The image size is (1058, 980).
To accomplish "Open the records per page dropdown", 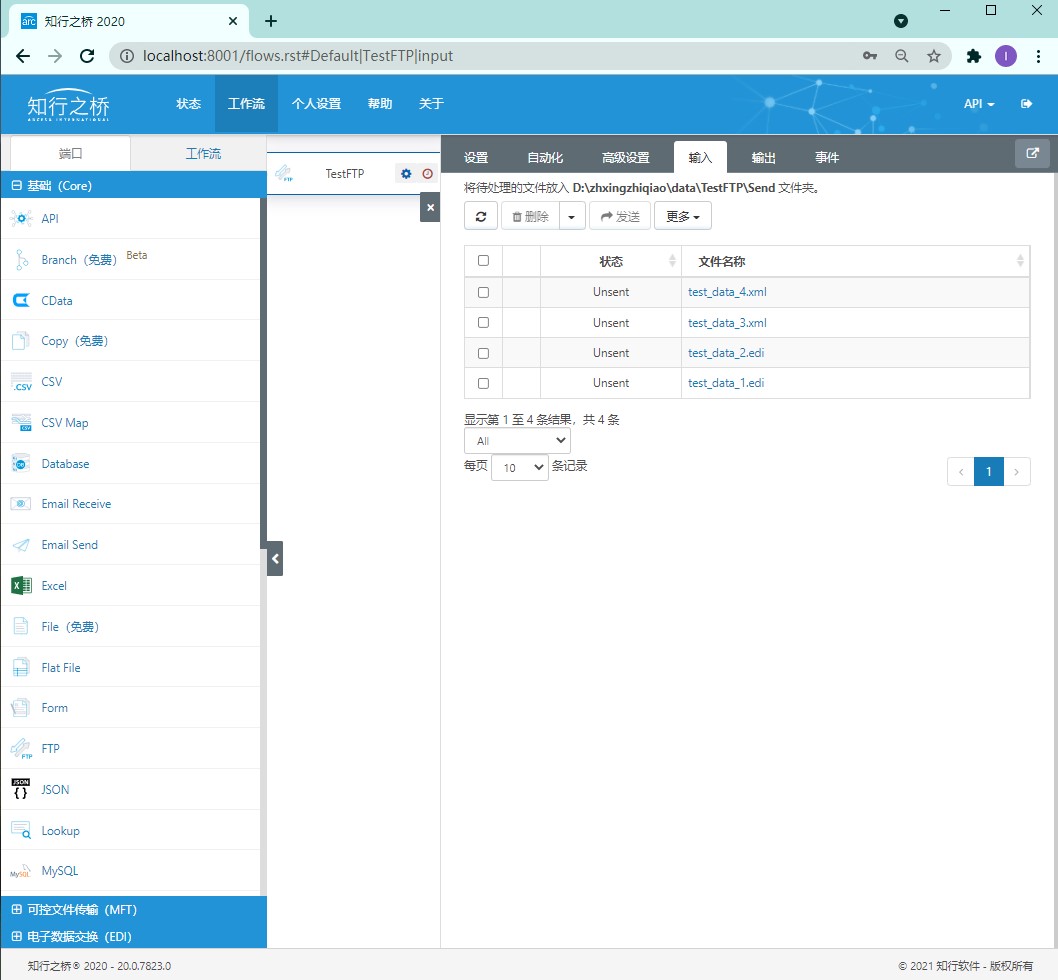I will (x=520, y=468).
